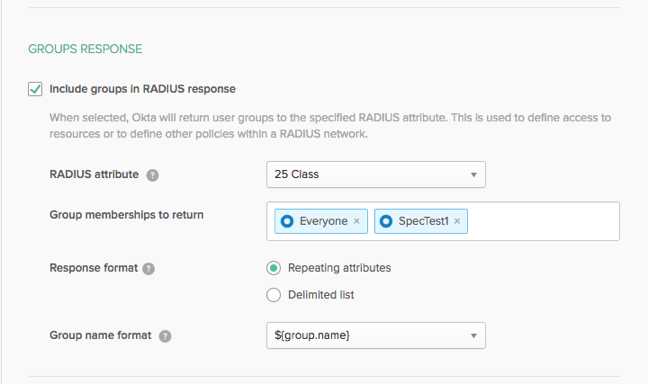The width and height of the screenshot is (648, 384).
Task: Click empty area of group memberships field
Action: 543,221
